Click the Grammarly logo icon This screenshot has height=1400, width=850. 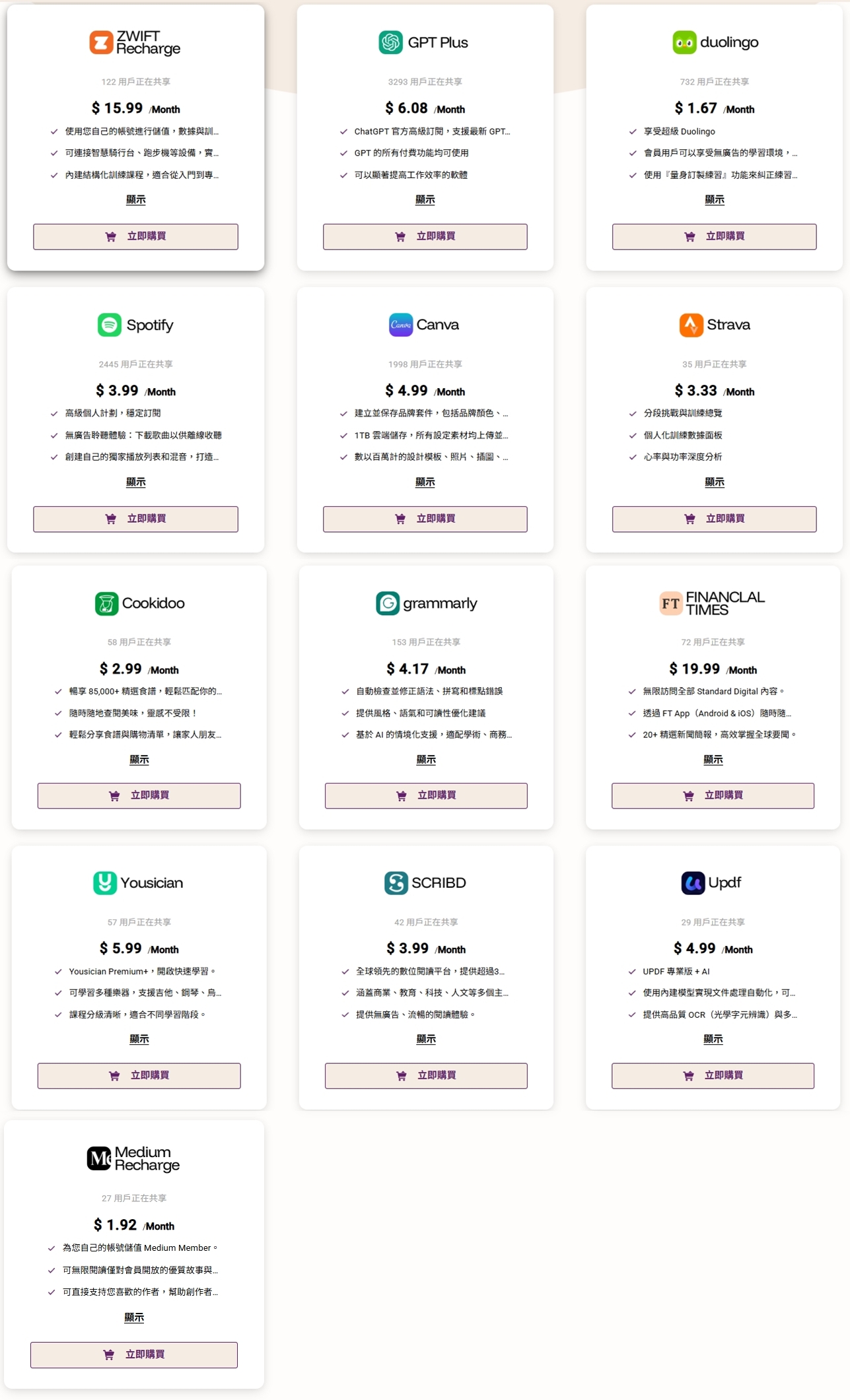point(388,603)
